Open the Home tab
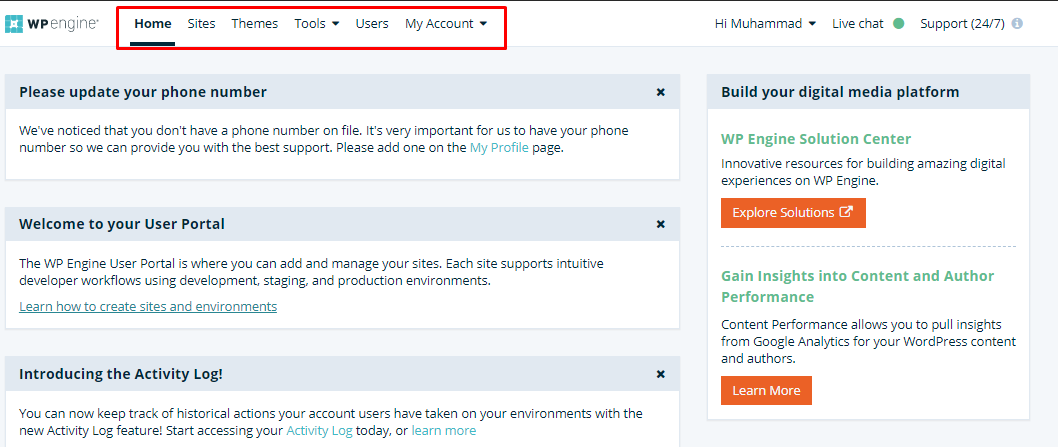Viewport: 1058px width, 447px height. [x=152, y=24]
